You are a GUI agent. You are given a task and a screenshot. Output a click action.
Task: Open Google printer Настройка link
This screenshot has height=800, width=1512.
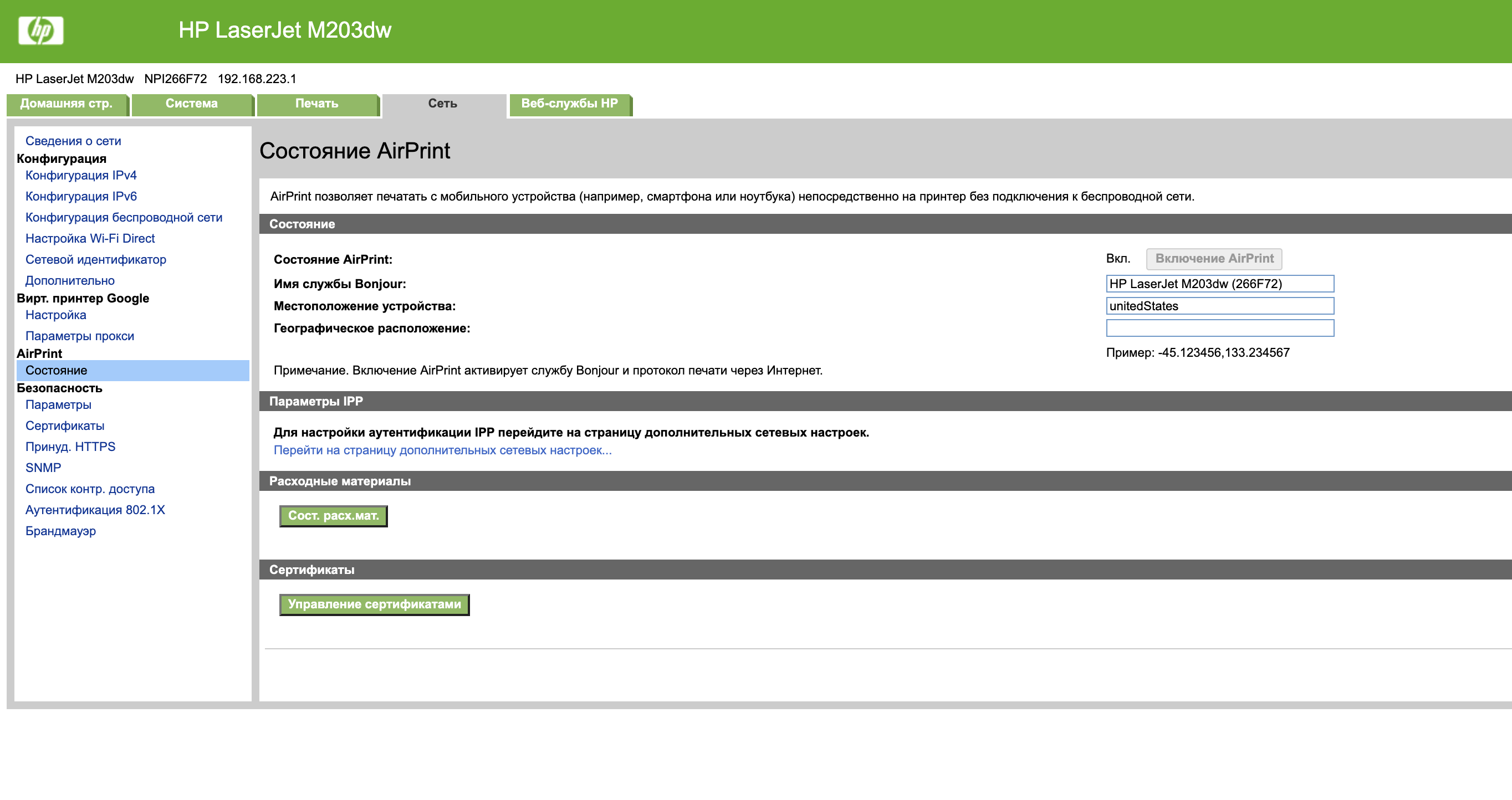coord(56,315)
